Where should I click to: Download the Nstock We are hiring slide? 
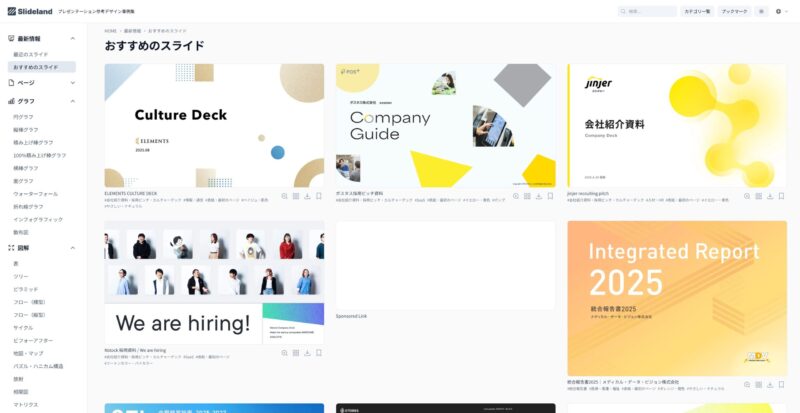click(x=307, y=353)
